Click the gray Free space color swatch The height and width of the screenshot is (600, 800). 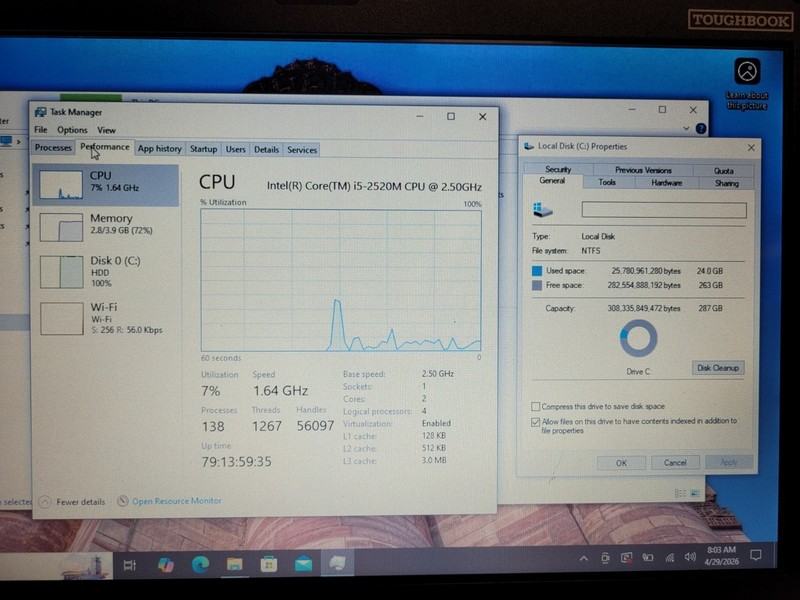click(537, 285)
